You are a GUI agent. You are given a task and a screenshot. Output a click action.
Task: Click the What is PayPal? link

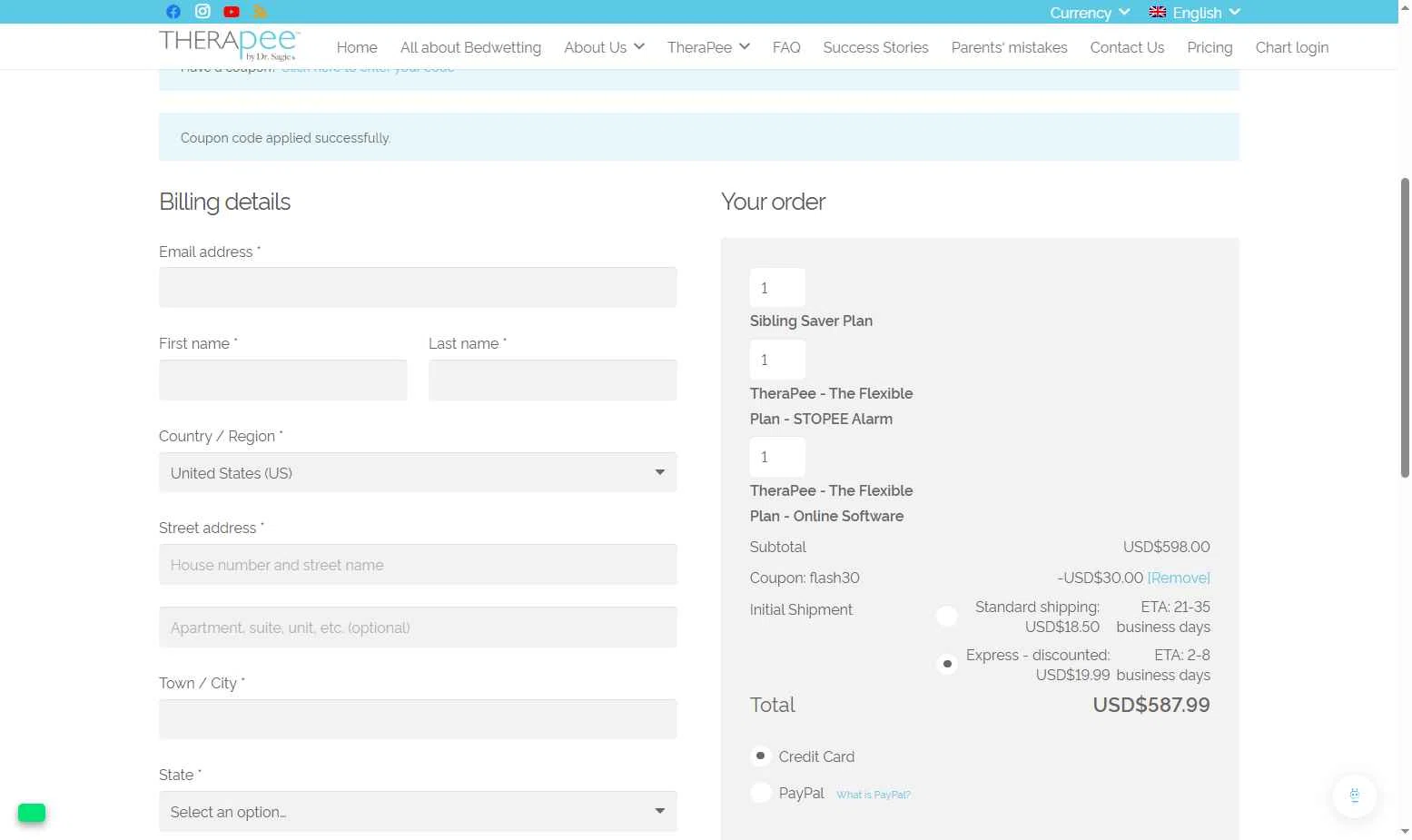pyautogui.click(x=873, y=795)
